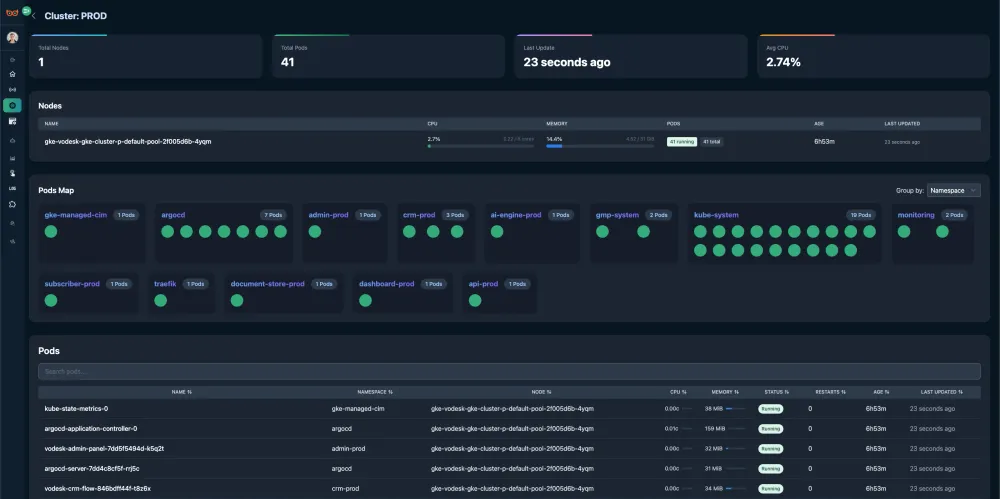Open the admin-prod namespace link in Pods Map
The height and width of the screenshot is (499, 1000).
[328, 215]
